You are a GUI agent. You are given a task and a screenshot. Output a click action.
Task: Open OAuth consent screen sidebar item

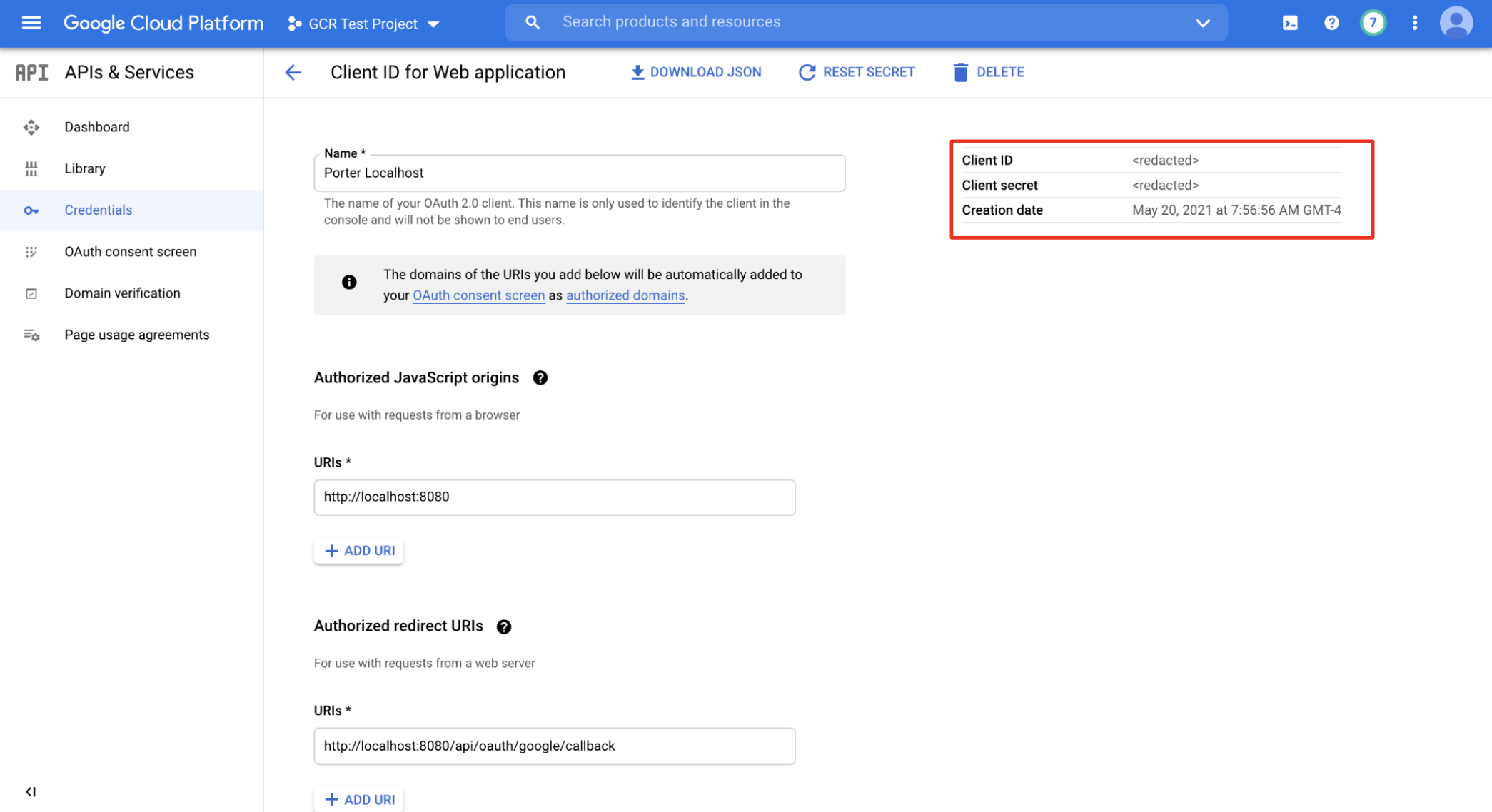[131, 252]
